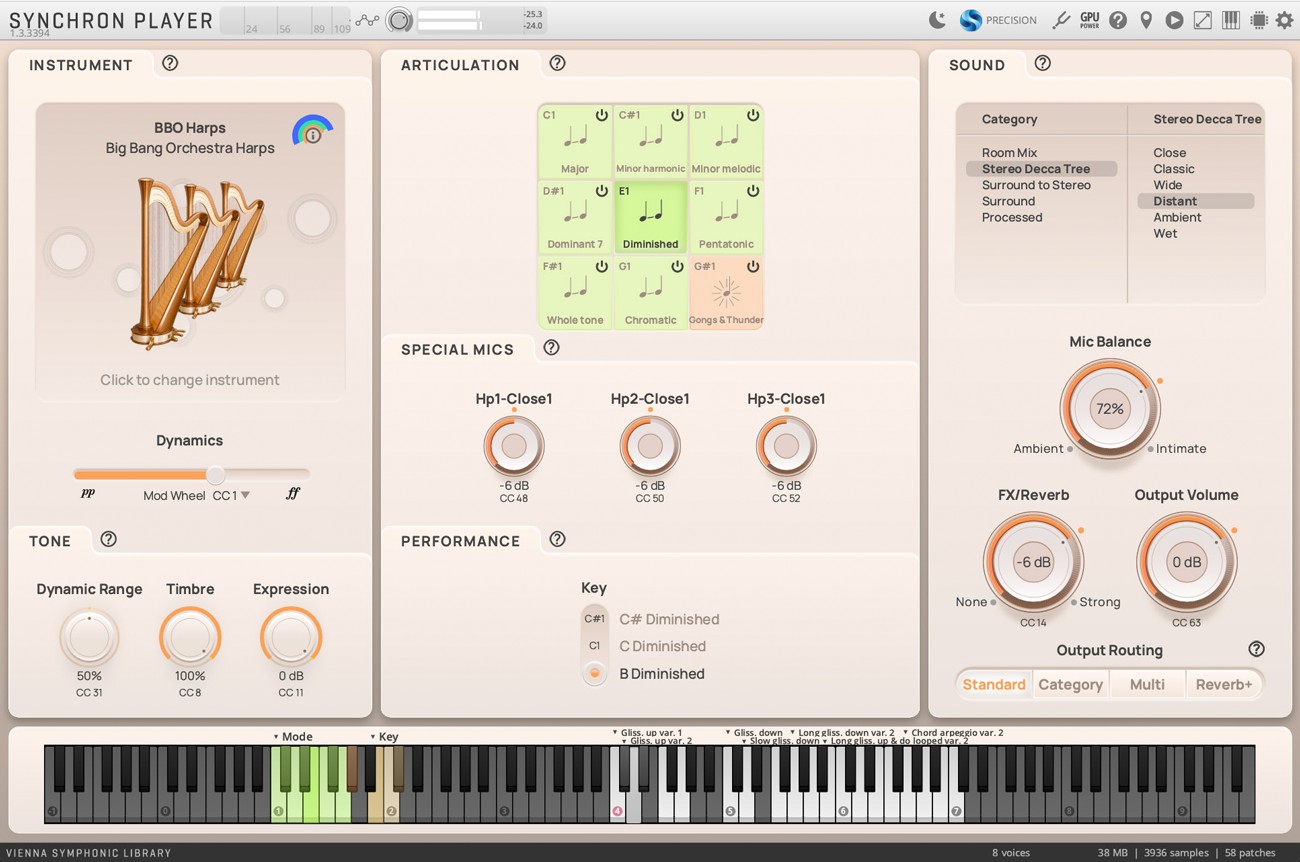Select Category output routing tab

1070,684
